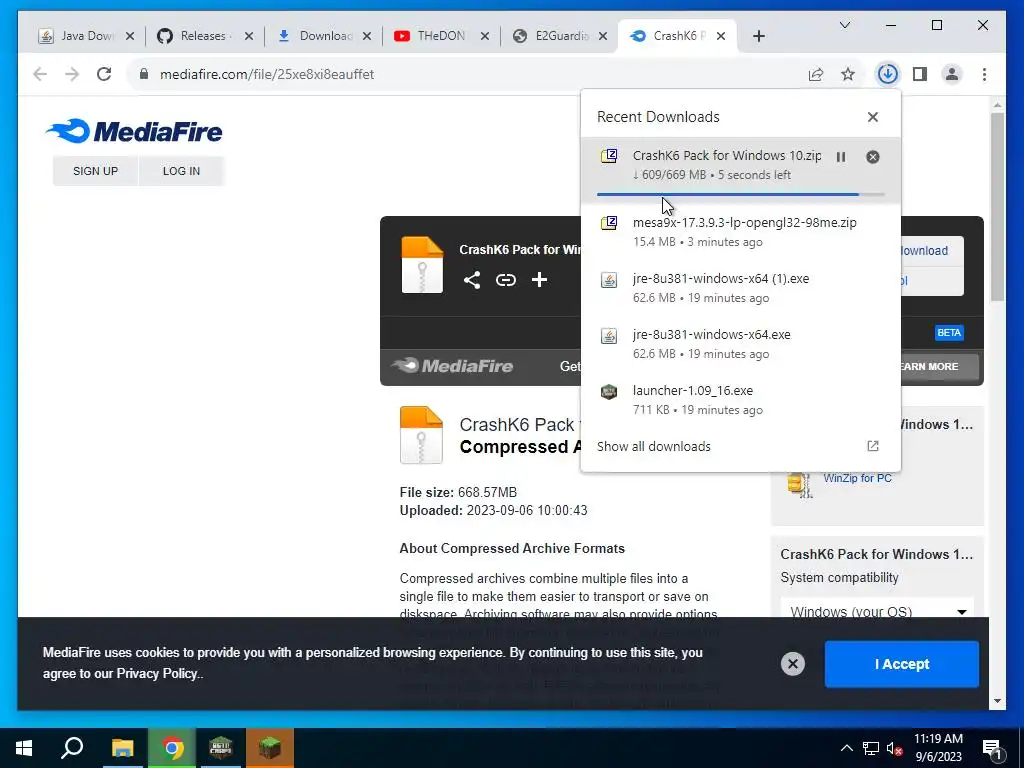The image size is (1024, 768).
Task: Click the CrashK6 Pack zip file icon in downloads
Action: point(609,156)
